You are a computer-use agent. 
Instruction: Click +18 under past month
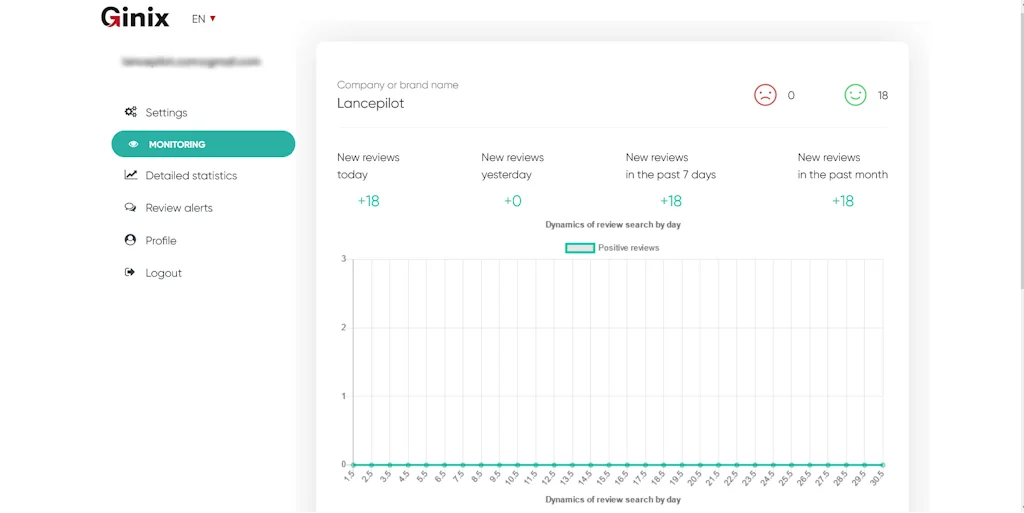point(842,201)
